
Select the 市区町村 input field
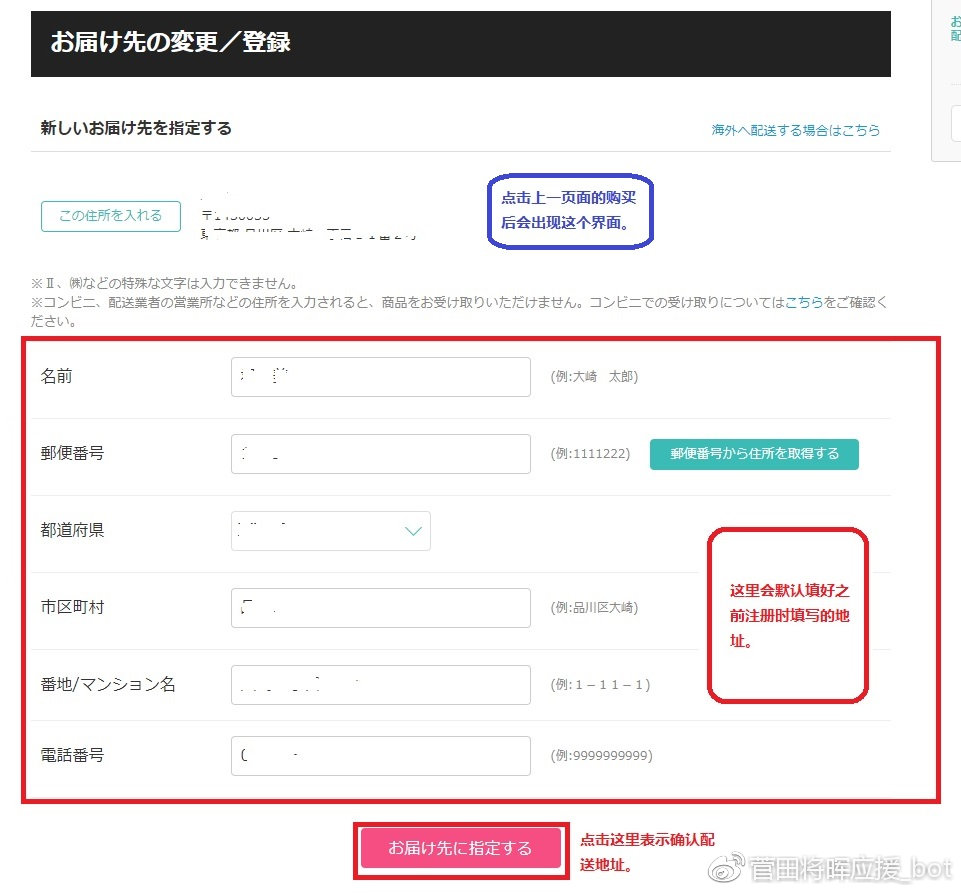(380, 608)
